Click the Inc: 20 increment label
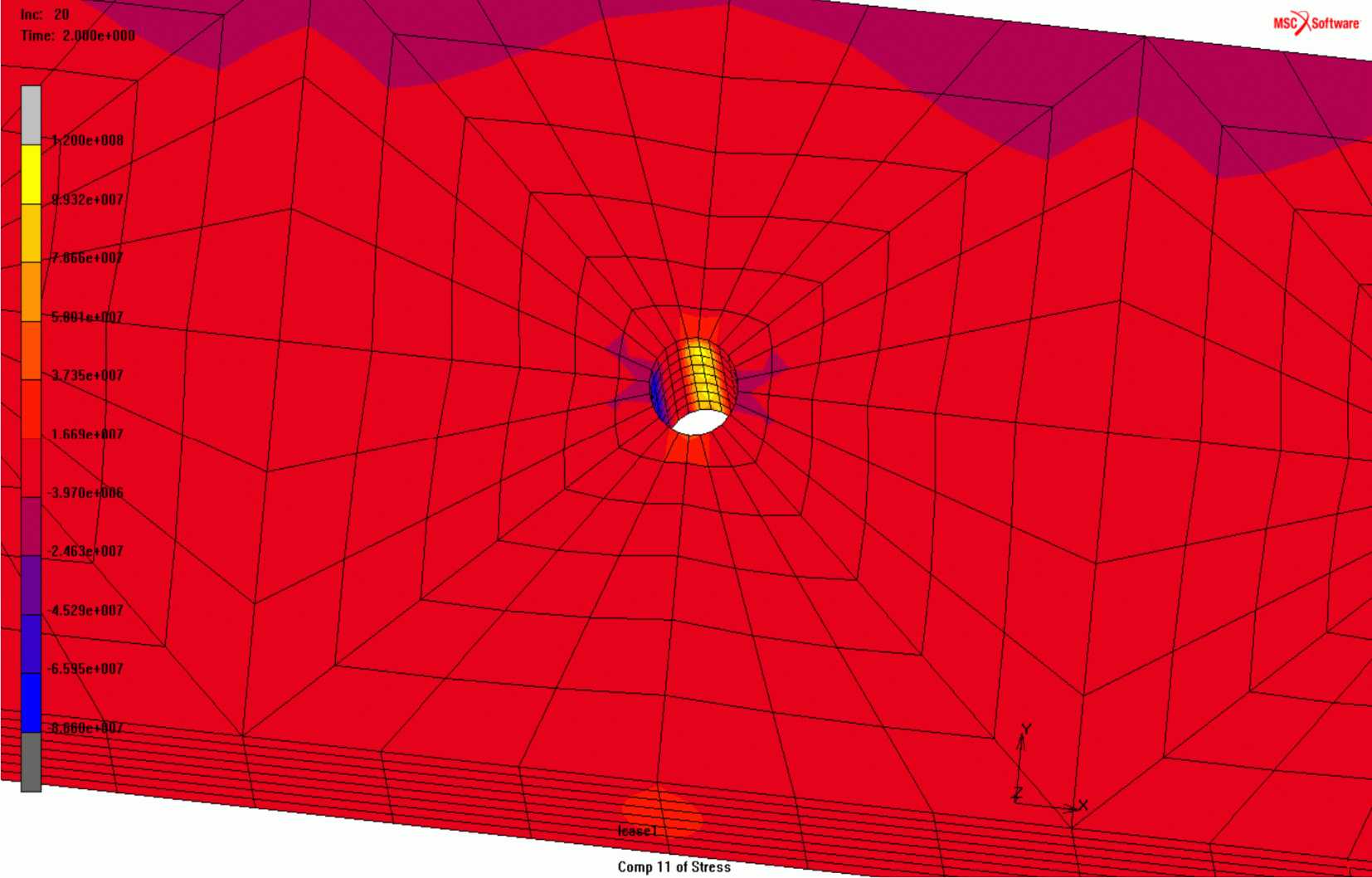The image size is (1372, 878). point(45,15)
